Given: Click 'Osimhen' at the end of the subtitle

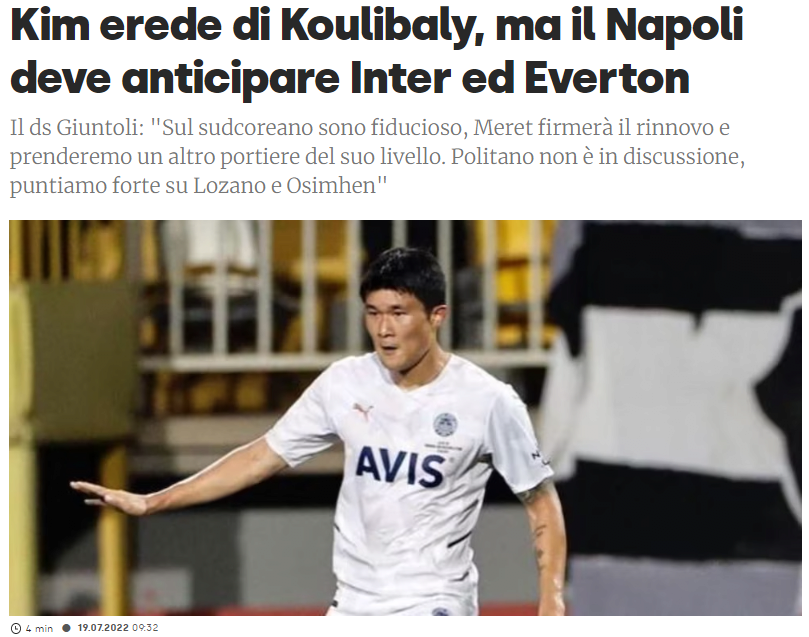Looking at the screenshot, I should pyautogui.click(x=332, y=186).
